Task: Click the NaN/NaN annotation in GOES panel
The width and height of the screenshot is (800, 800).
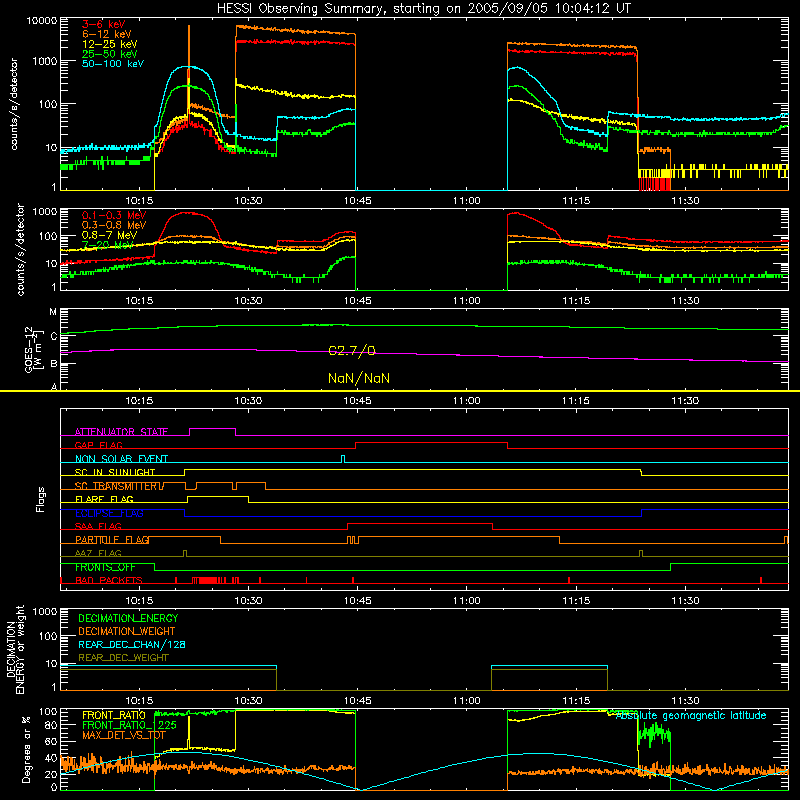Action: tap(359, 379)
